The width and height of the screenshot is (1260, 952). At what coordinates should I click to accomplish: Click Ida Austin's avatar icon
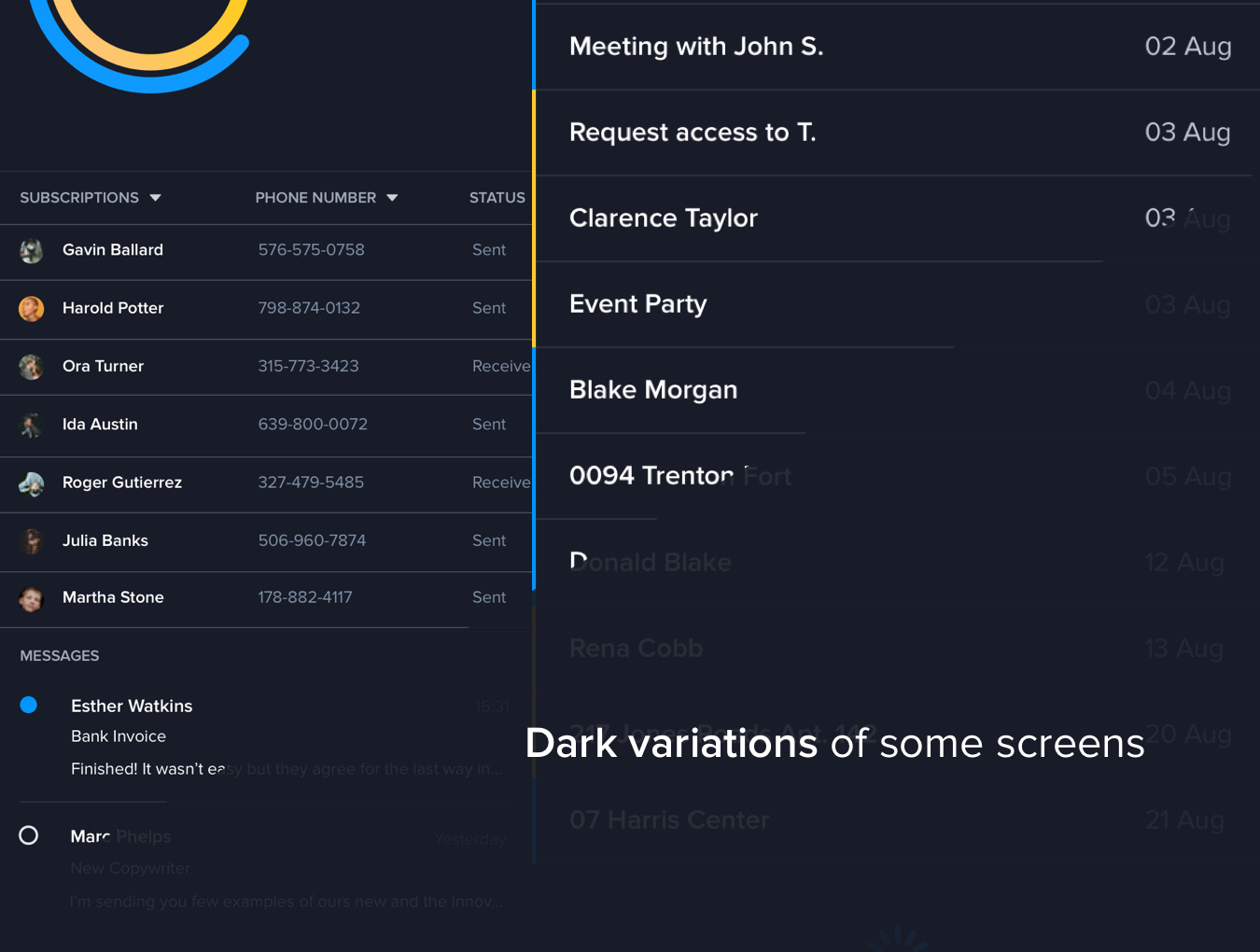pos(32,426)
